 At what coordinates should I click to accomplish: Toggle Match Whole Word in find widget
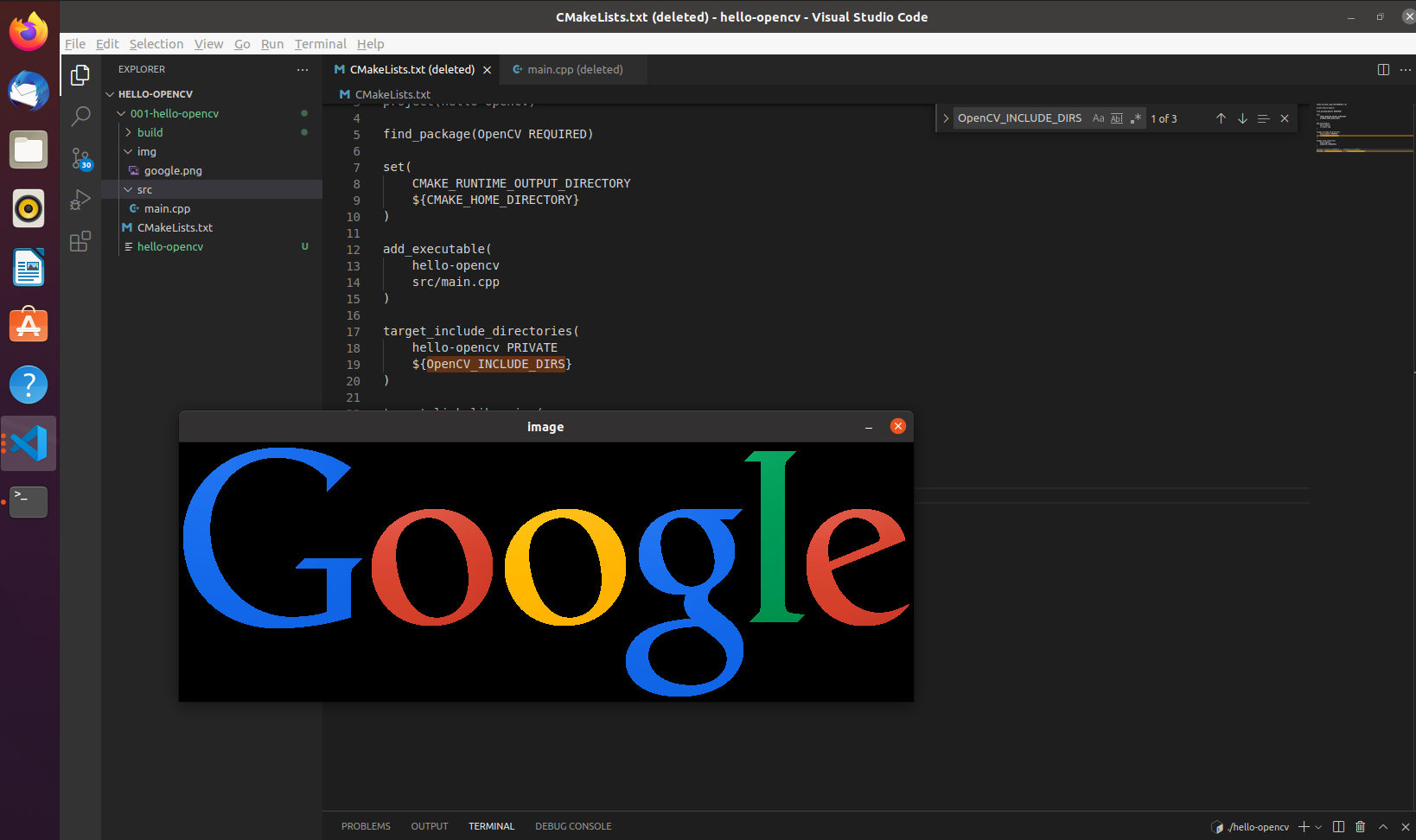point(1117,118)
